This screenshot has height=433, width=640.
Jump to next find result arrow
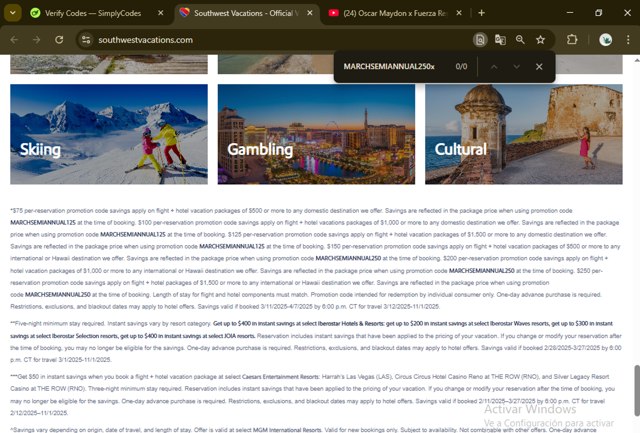point(517,67)
